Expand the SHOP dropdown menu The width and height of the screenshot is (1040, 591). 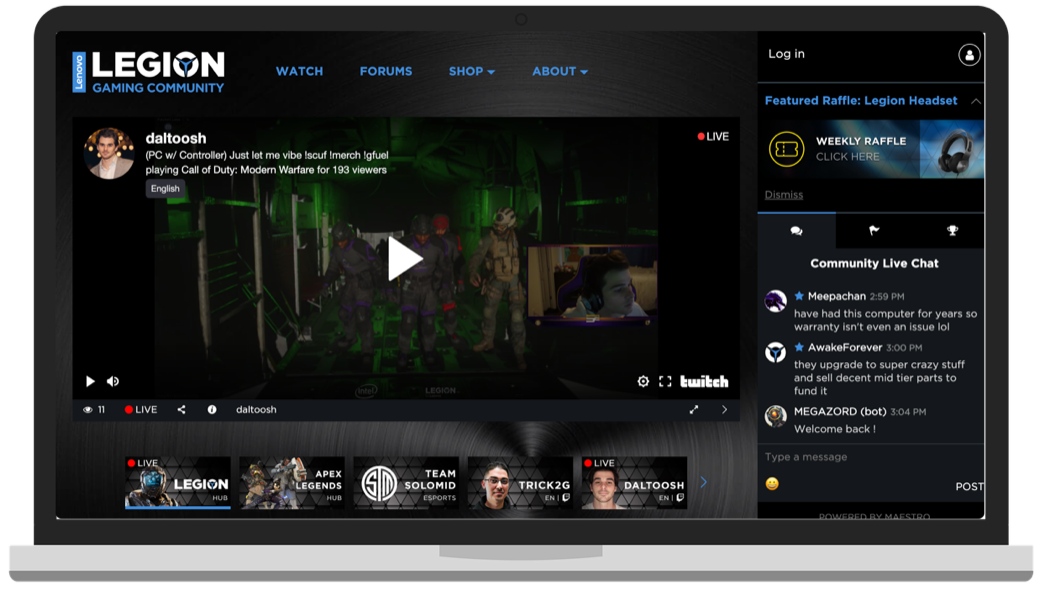pyautogui.click(x=472, y=72)
